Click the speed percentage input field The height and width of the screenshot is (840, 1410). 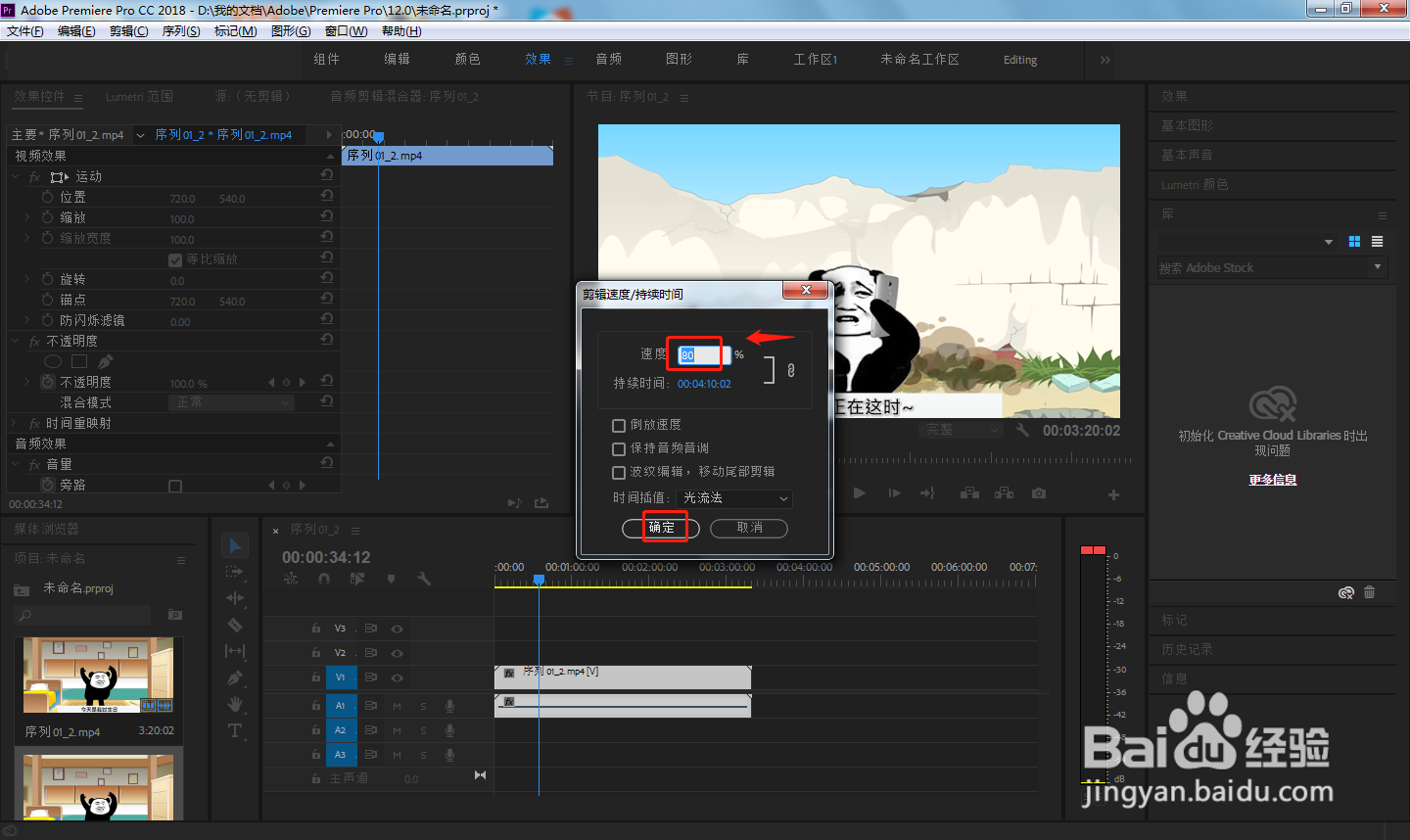(704, 354)
